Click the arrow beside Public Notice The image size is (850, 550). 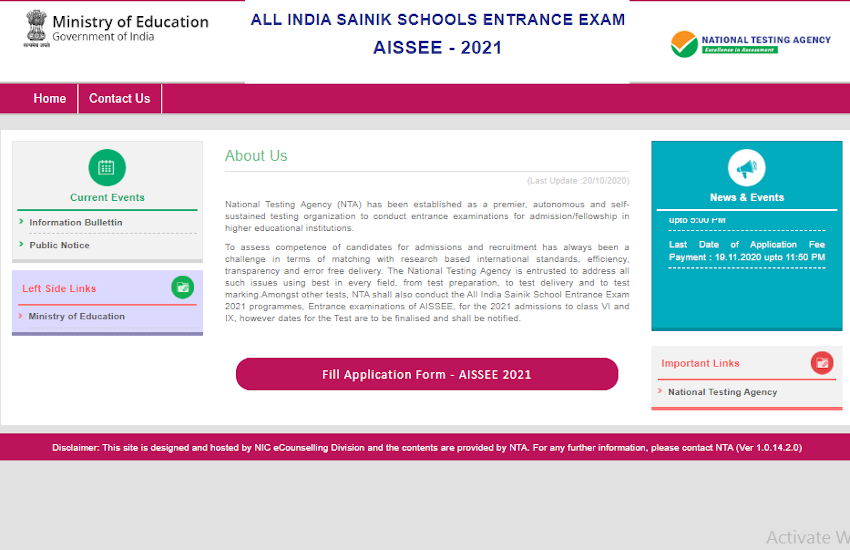pyautogui.click(x=21, y=245)
